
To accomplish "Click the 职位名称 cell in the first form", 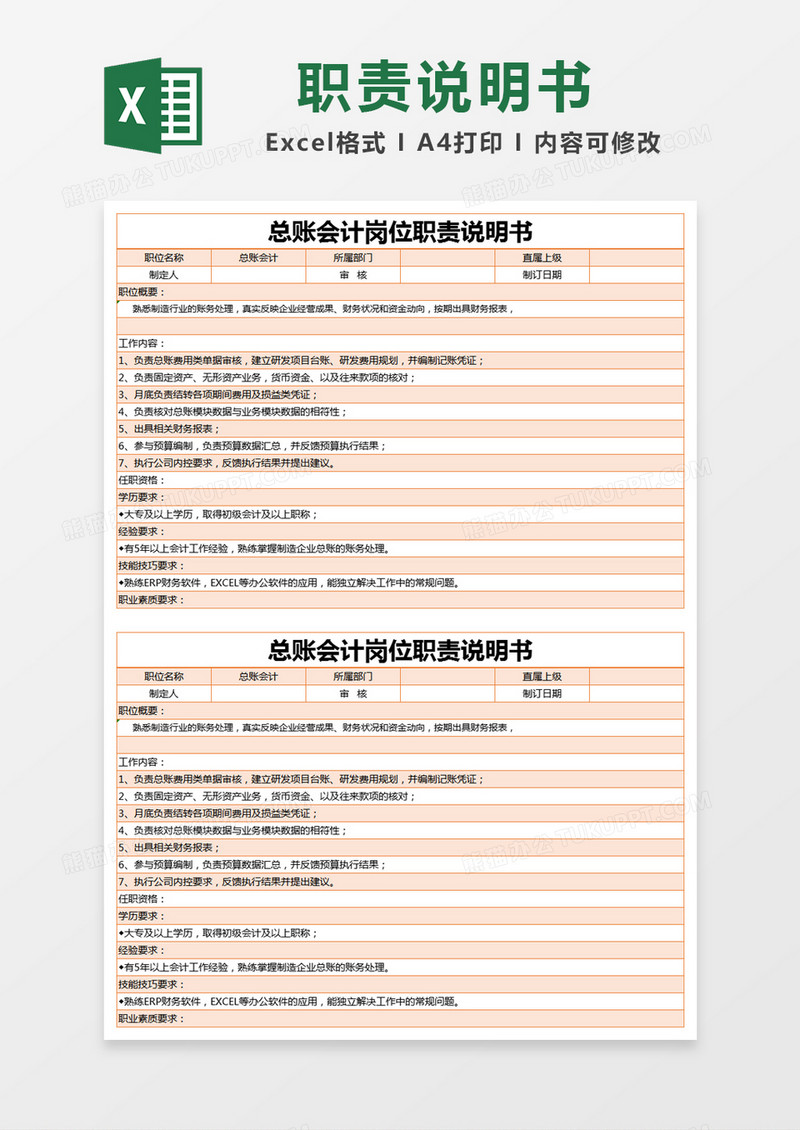I will (x=164, y=258).
